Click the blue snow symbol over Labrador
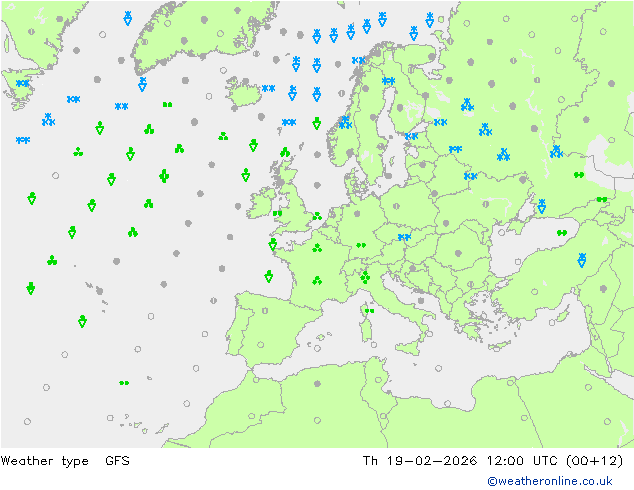The width and height of the screenshot is (634, 490). [x=23, y=83]
